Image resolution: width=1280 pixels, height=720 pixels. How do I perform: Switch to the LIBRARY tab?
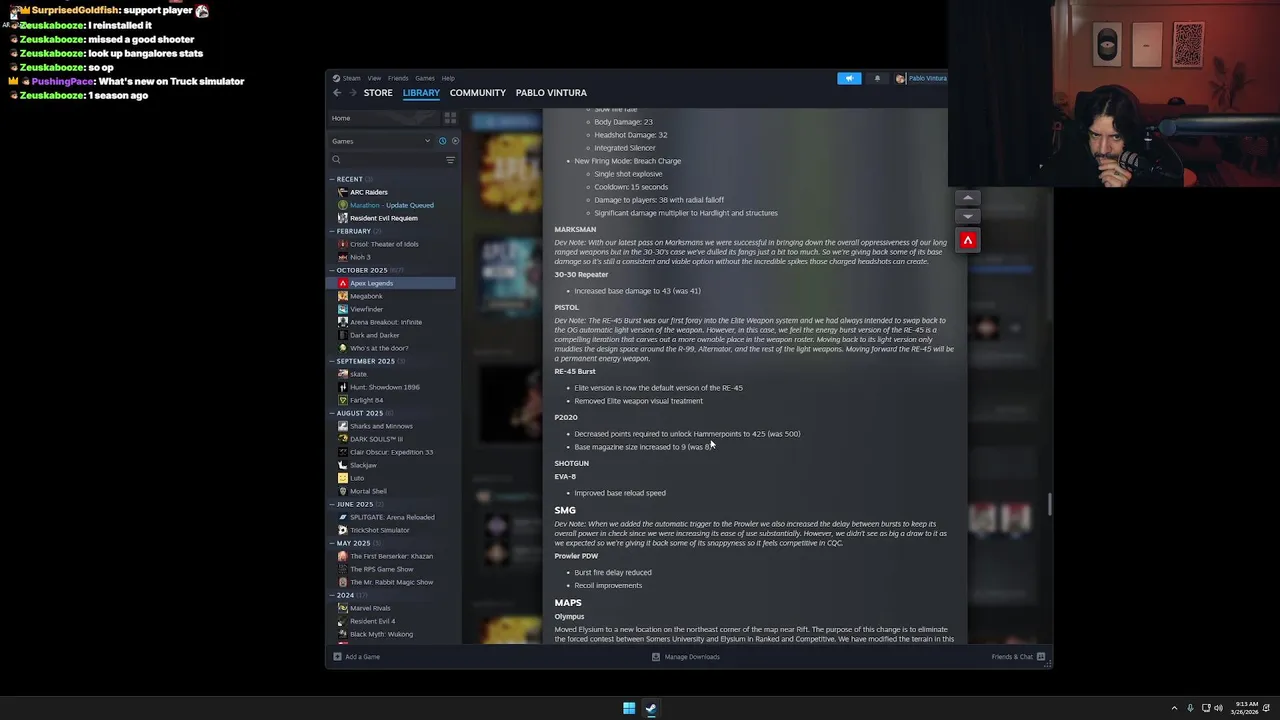pyautogui.click(x=421, y=93)
